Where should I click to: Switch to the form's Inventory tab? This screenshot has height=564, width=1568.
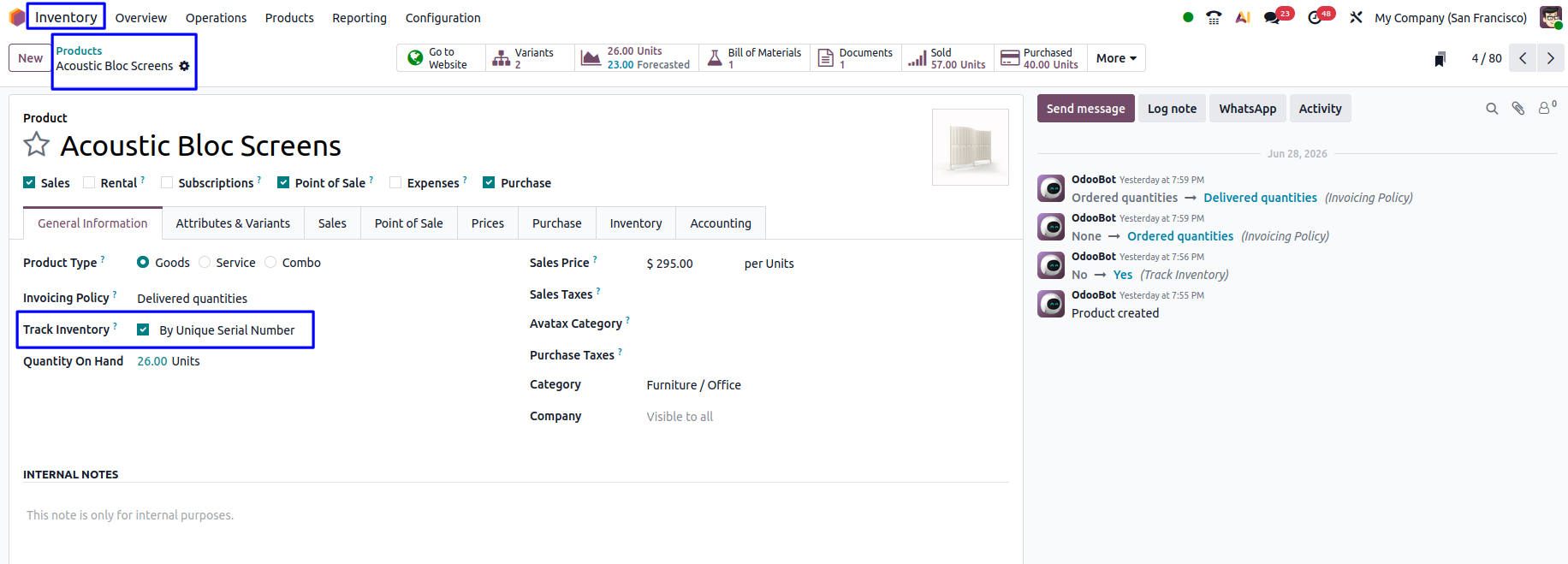[x=636, y=223]
